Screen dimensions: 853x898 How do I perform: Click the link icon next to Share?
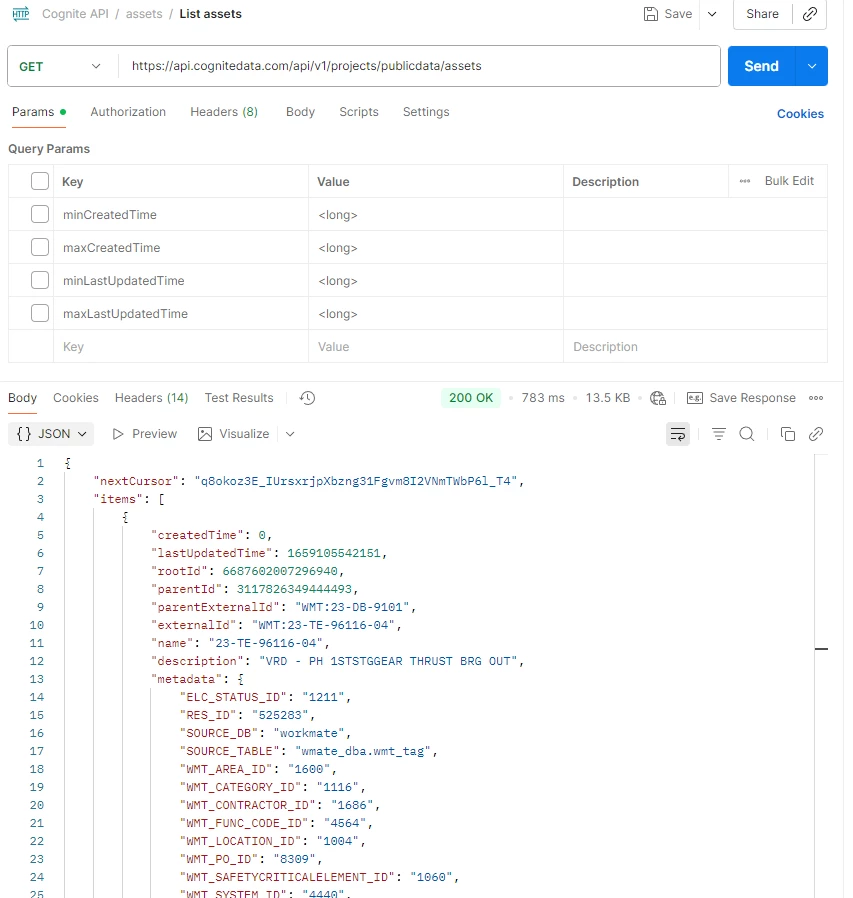click(810, 14)
